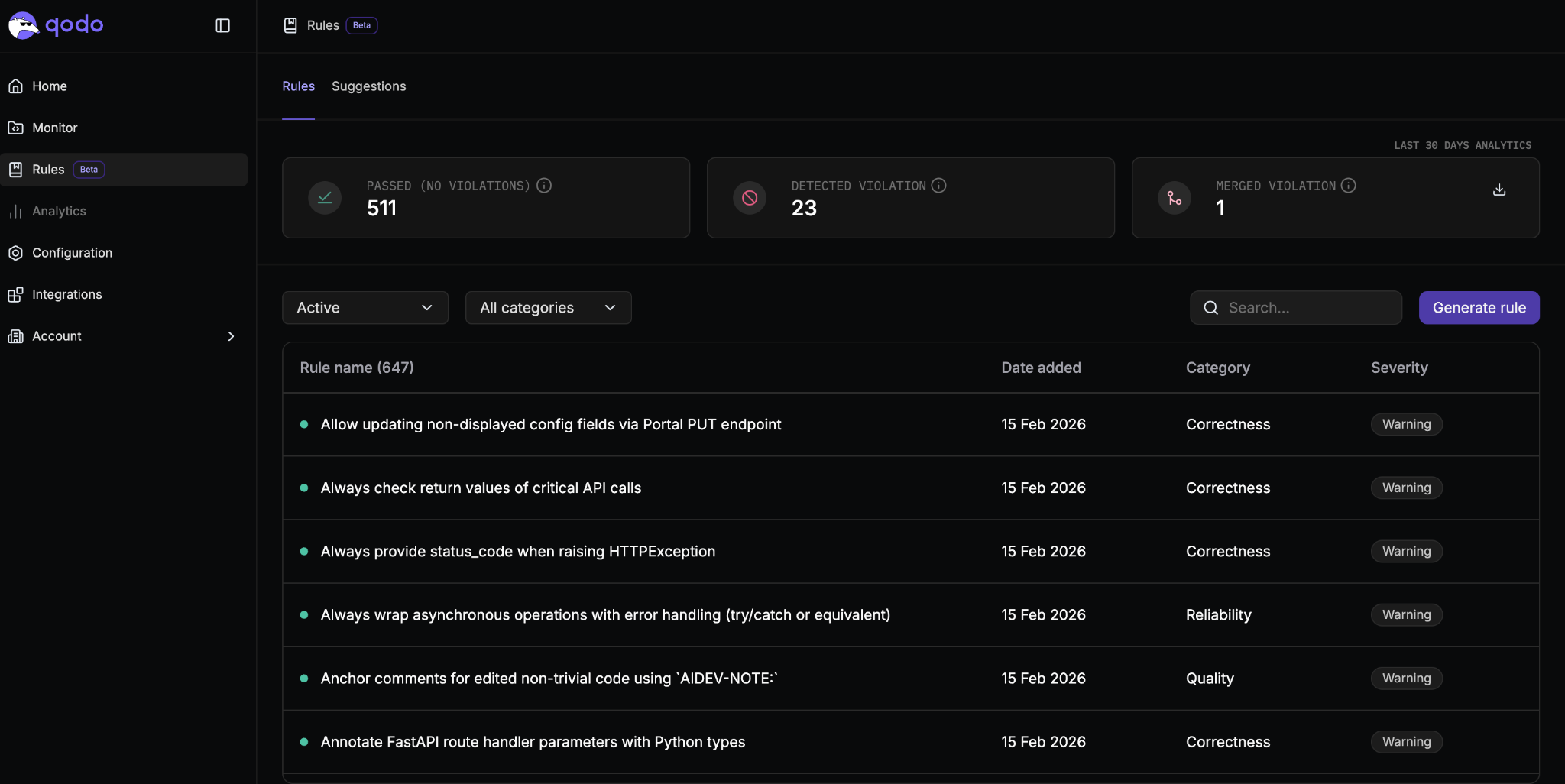Collapse the sidebar with the panel toggle icon
The width and height of the screenshot is (1565, 784).
point(222,26)
